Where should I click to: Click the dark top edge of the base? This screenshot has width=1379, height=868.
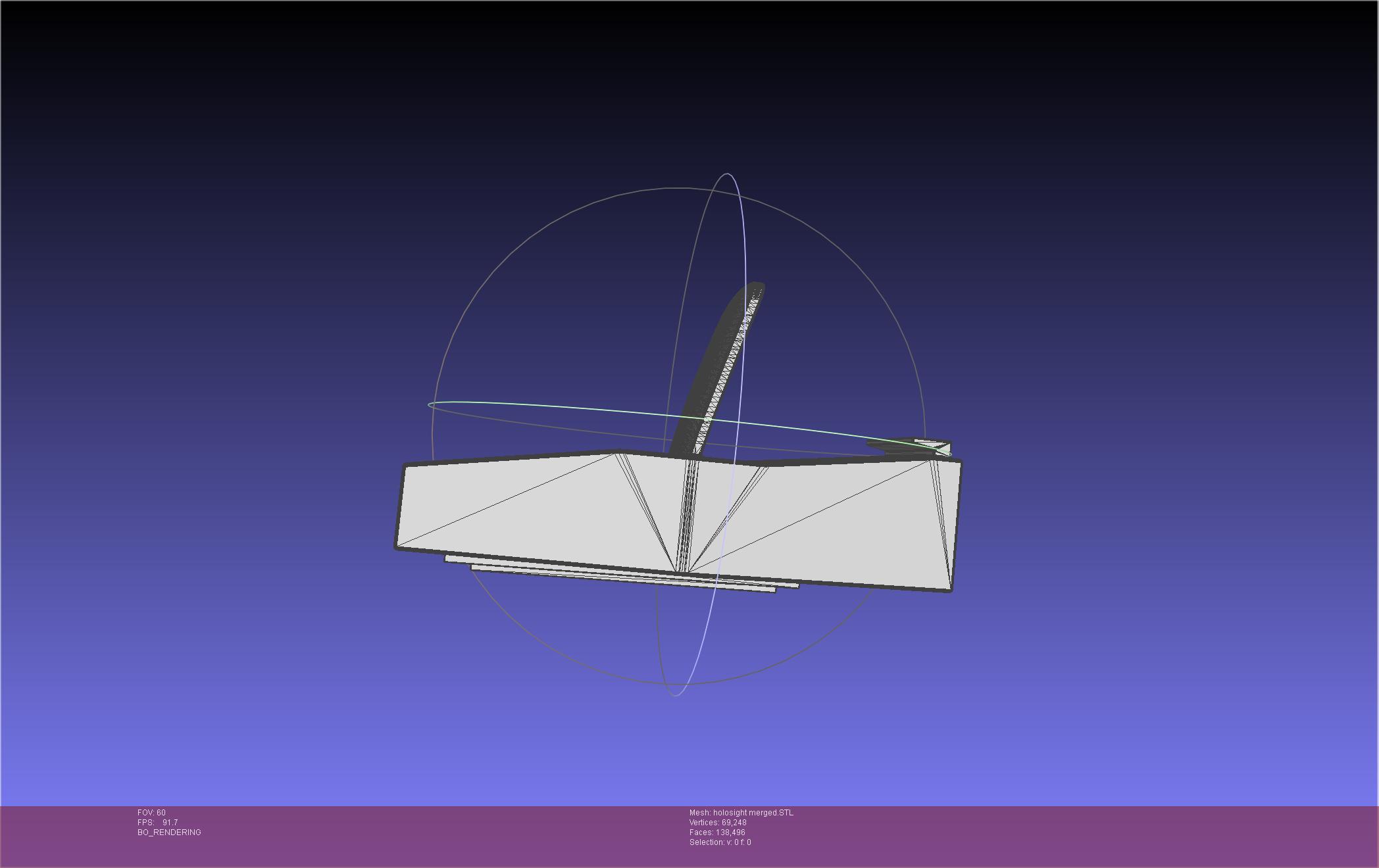[513, 459]
